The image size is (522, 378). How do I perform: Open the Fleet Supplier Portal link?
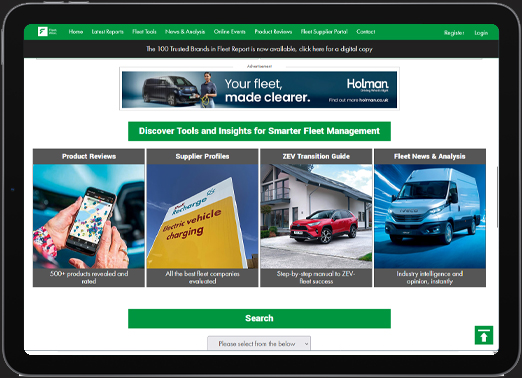[x=324, y=32]
